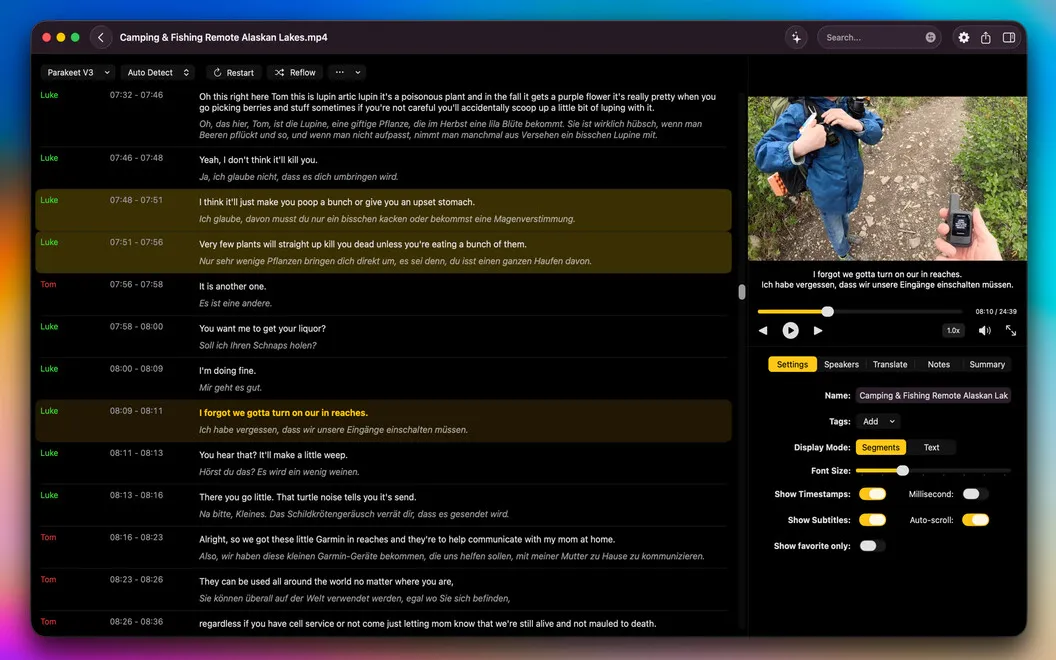The width and height of the screenshot is (1056, 660).
Task: Open the AI sparkle assistant icon
Action: click(x=796, y=38)
